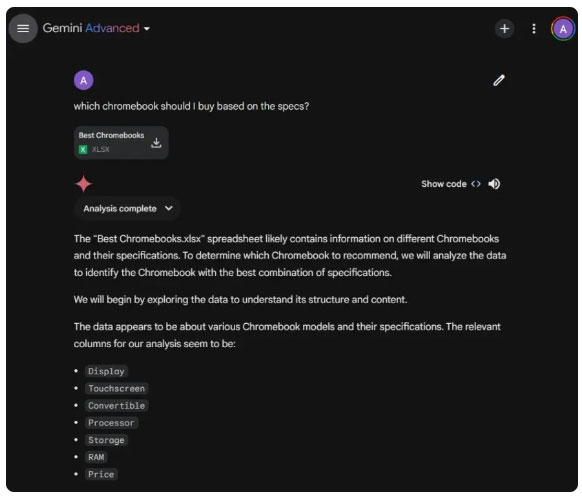This screenshot has width=582, height=498.
Task: Open the Best Chromebooks attachment chip
Action: [x=121, y=143]
